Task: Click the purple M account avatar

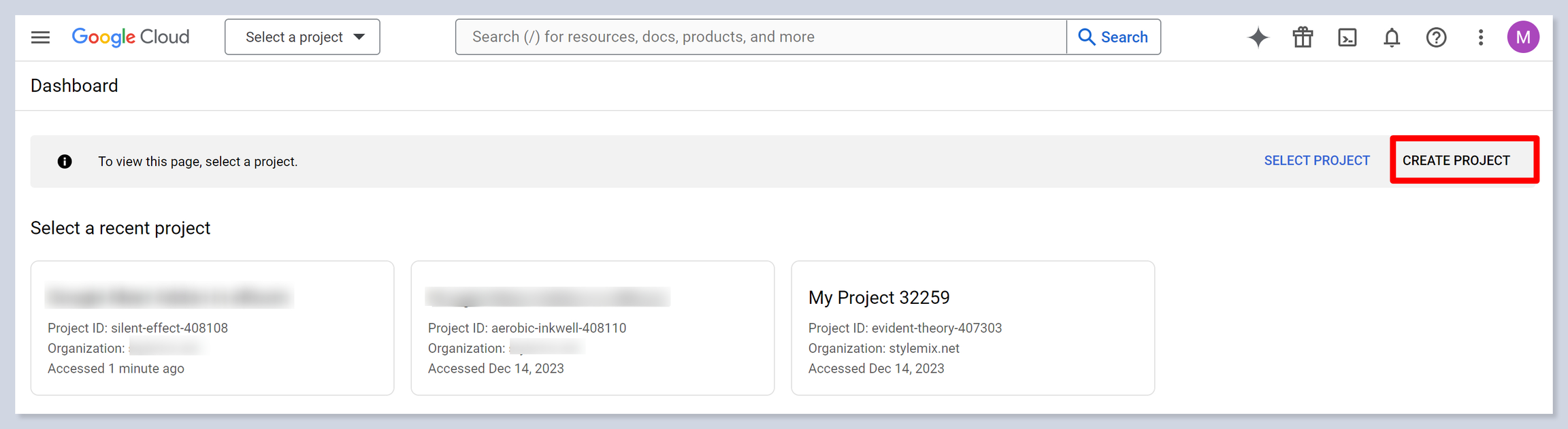Action: click(x=1523, y=37)
